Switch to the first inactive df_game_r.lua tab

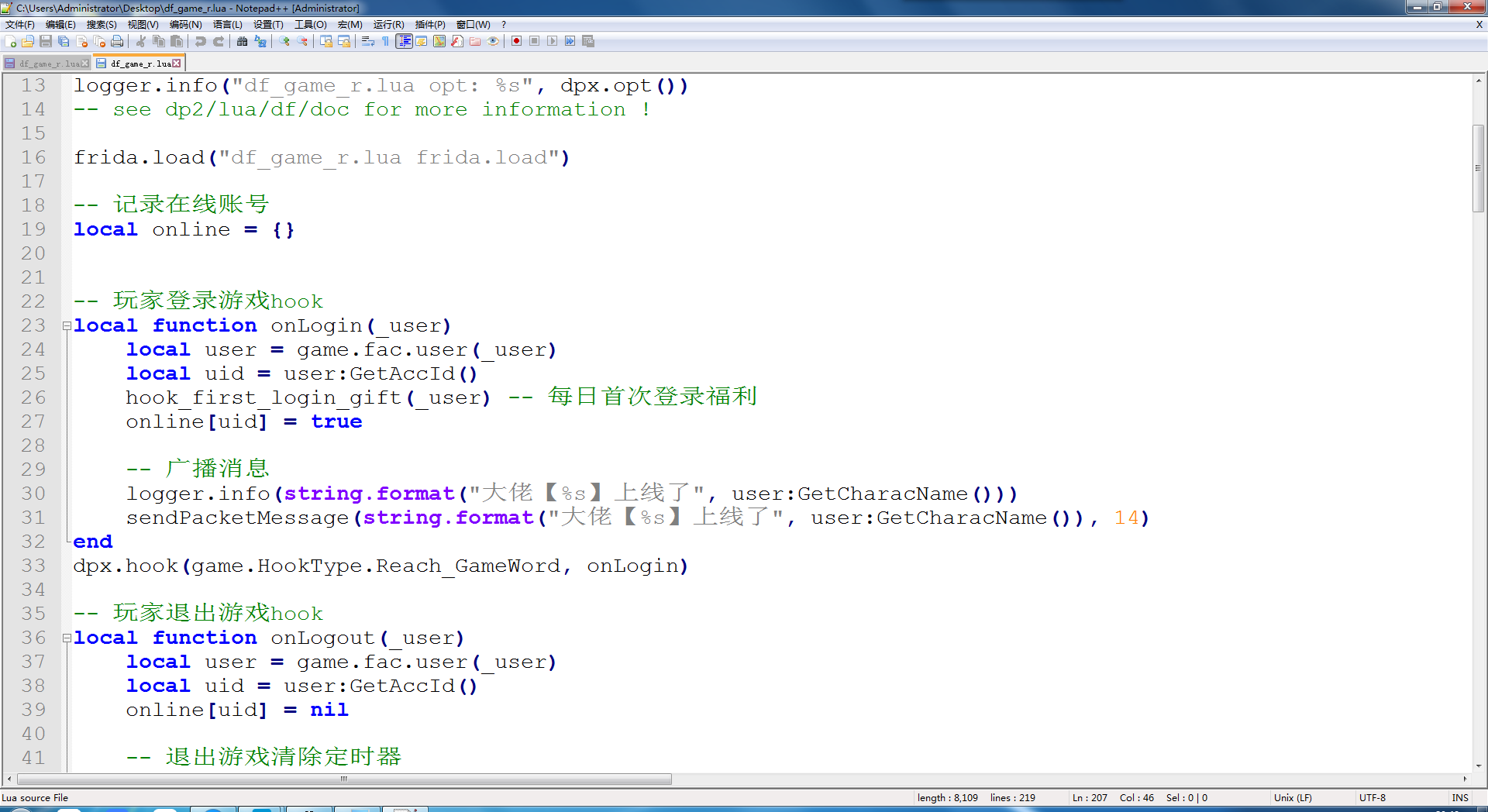pos(46,64)
